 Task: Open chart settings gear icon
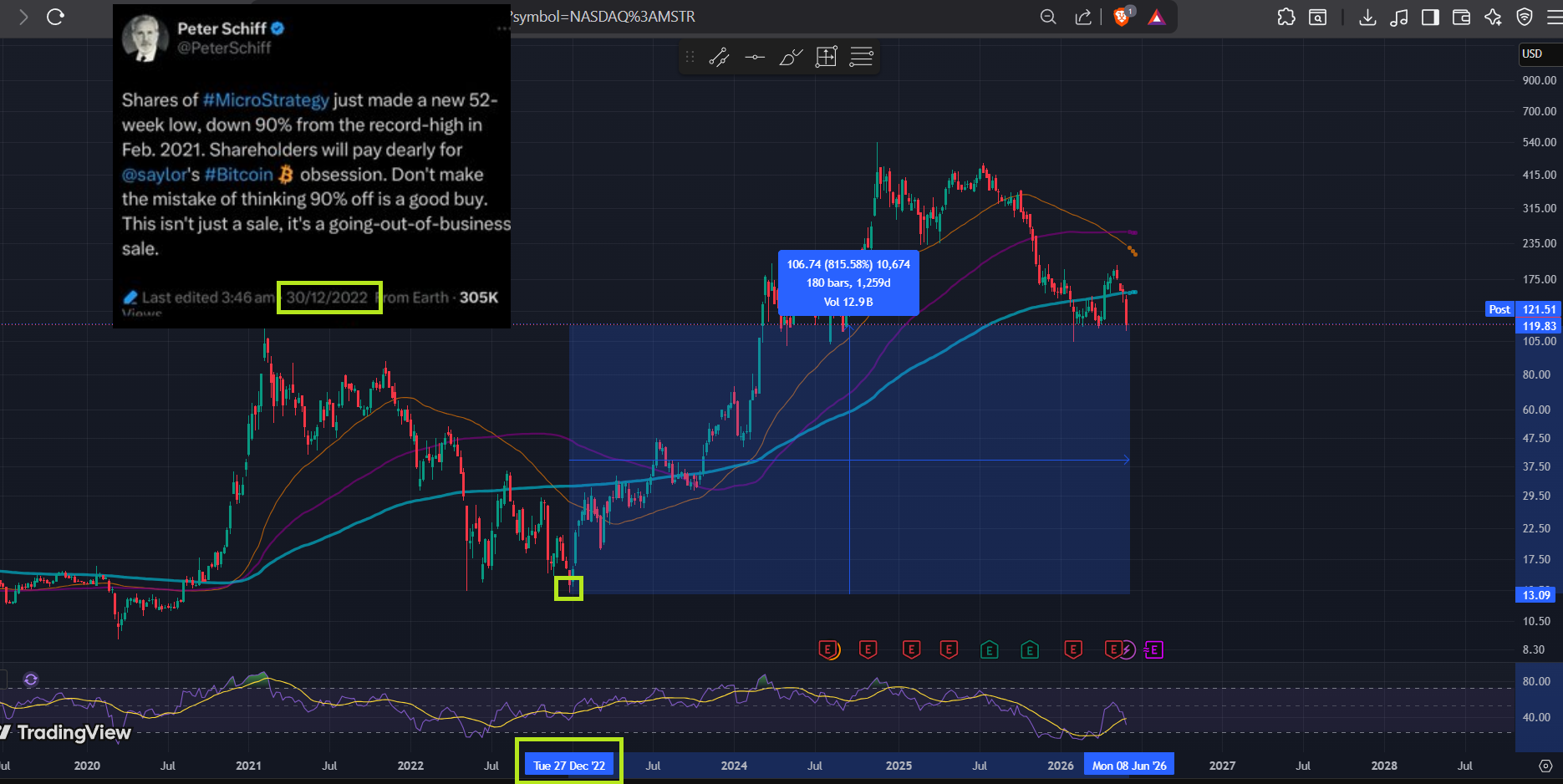coord(1545,766)
